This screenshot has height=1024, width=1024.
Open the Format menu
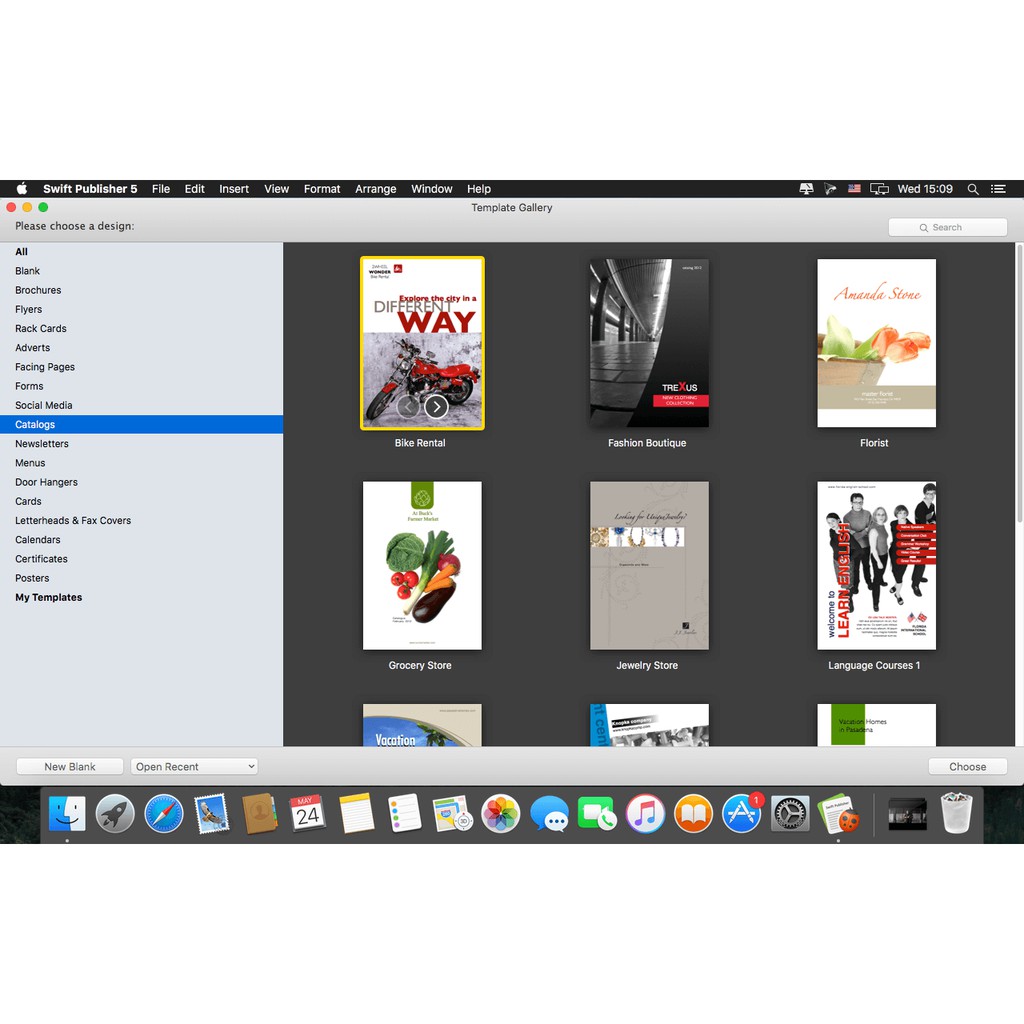click(322, 189)
